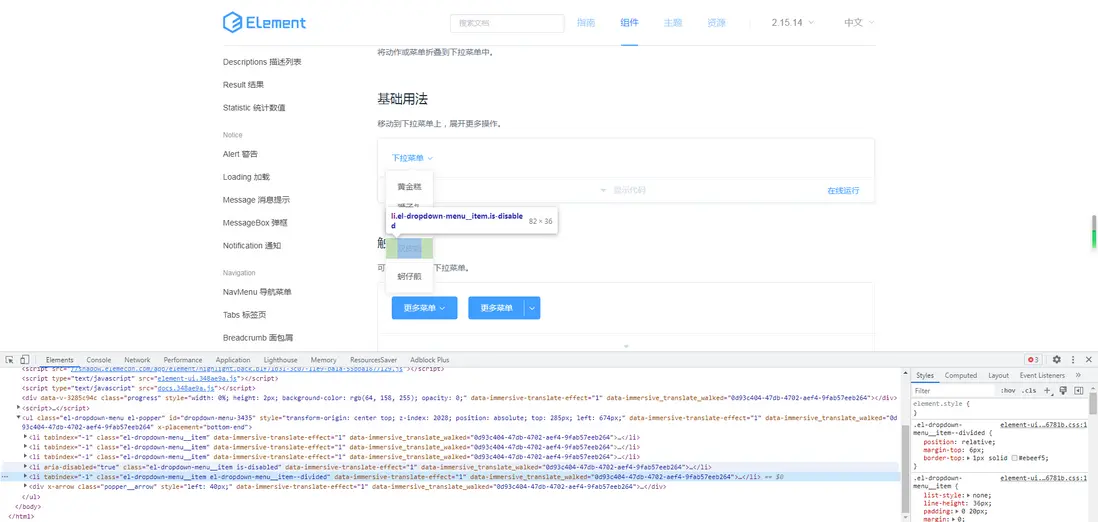The height and width of the screenshot is (522, 1098).
Task: Click the 搜索文档 search field
Action: click(x=507, y=23)
